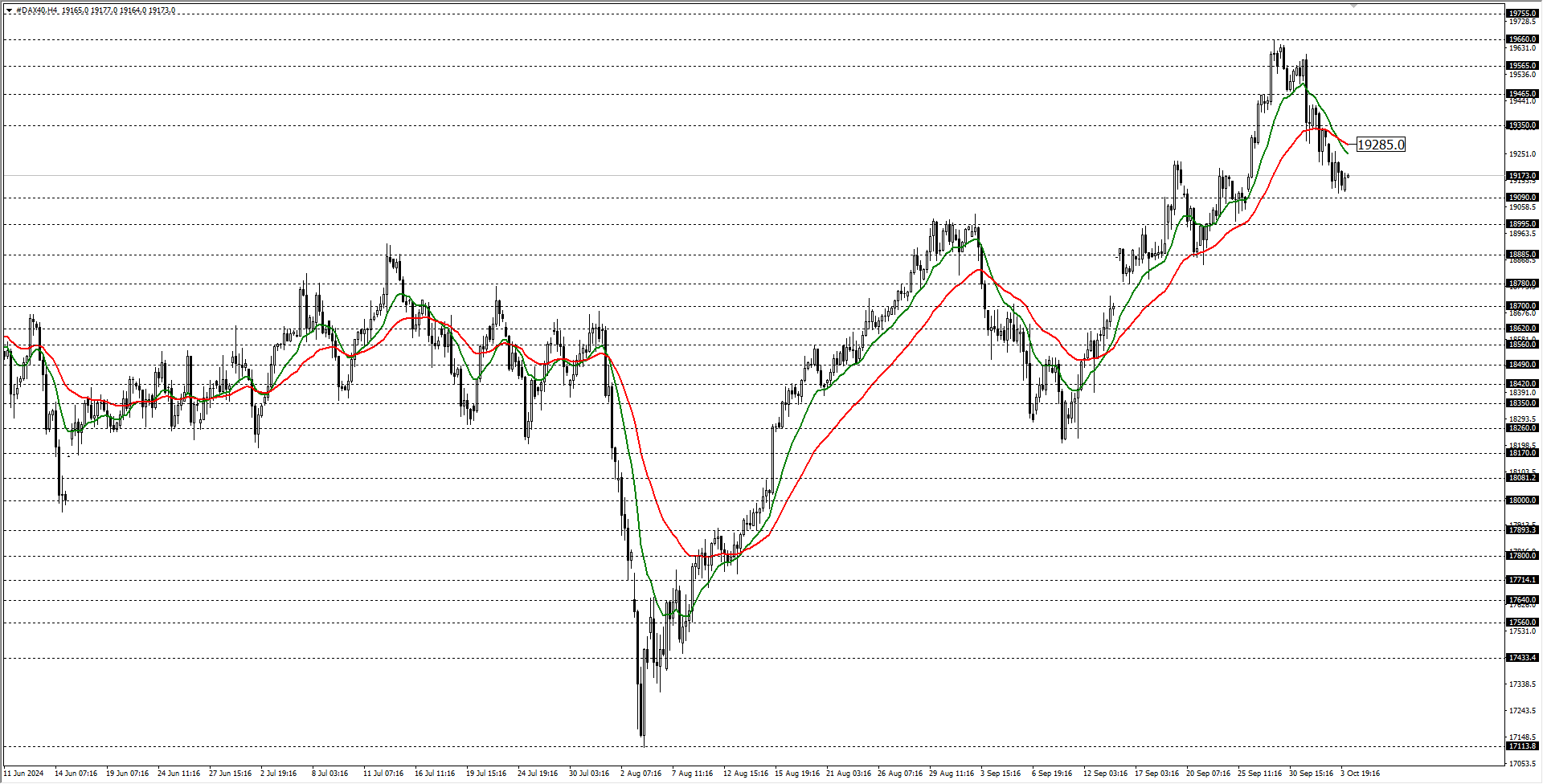The height and width of the screenshot is (784, 1543).
Task: Click the 2 Jul 19:16 time axis label
Action: coord(278,774)
